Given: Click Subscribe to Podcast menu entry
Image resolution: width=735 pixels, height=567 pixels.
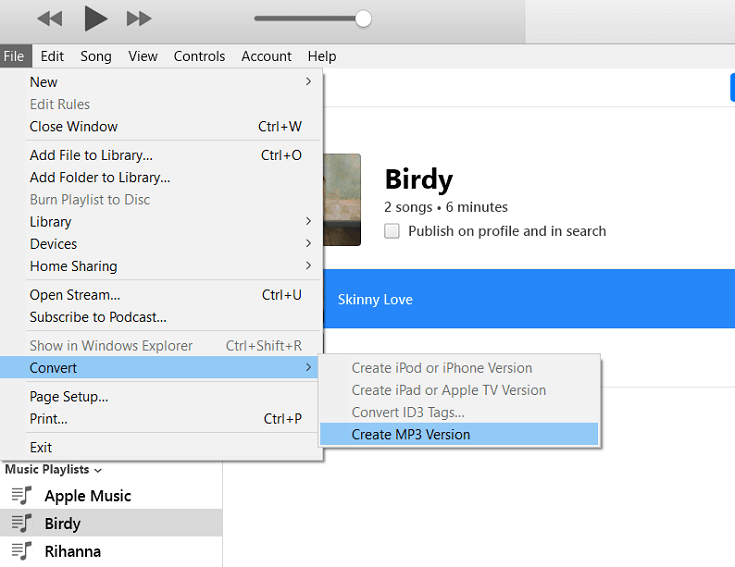Looking at the screenshot, I should pyautogui.click(x=98, y=317).
